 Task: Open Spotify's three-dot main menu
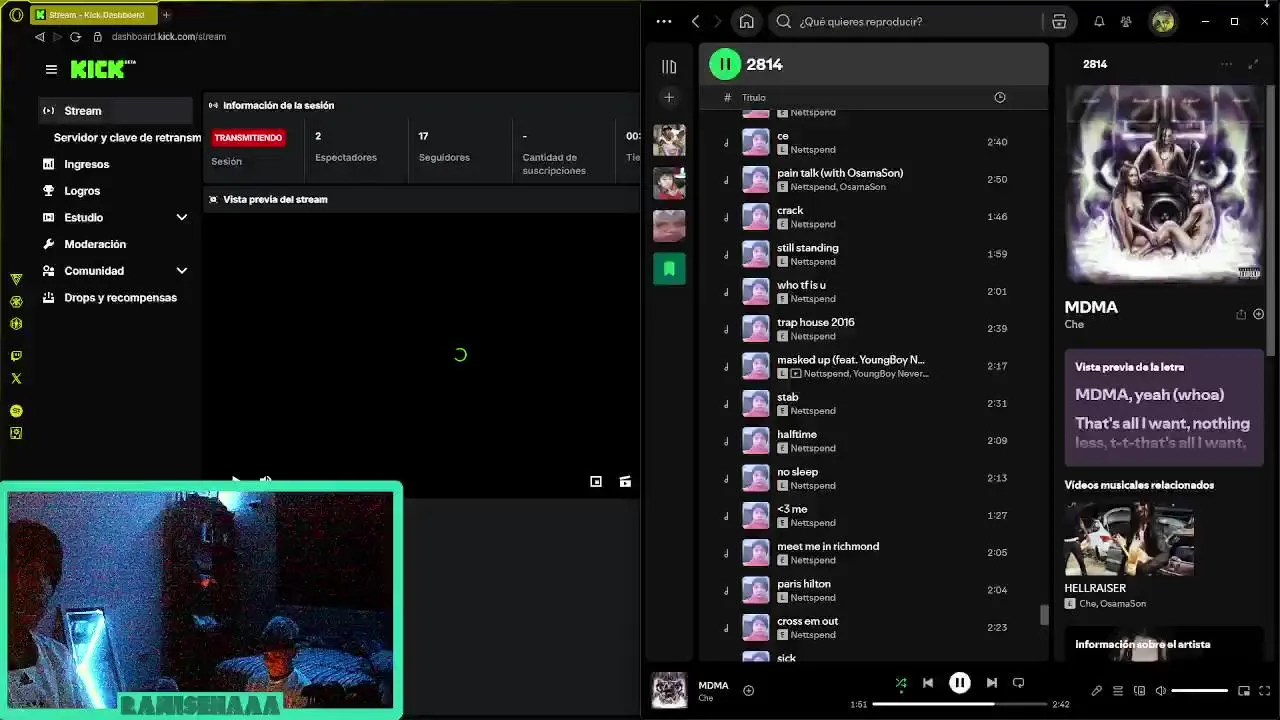[664, 21]
